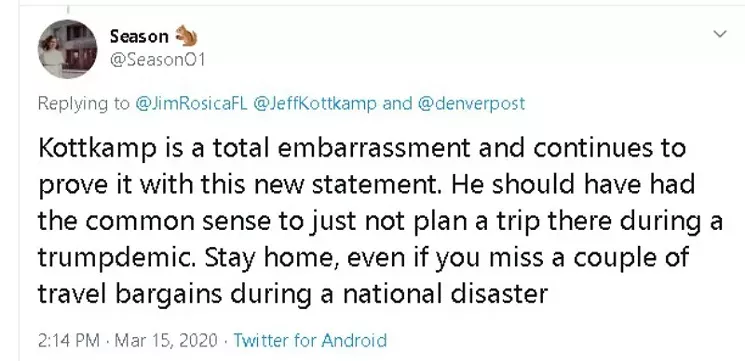Open the @JimRosicaFL mention
This screenshot has width=745, height=361.
[191, 104]
